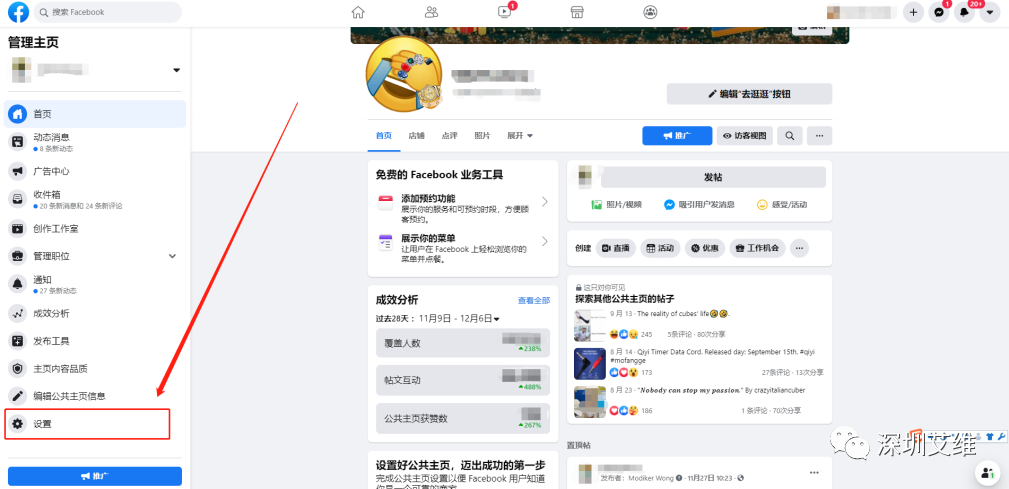Open the Home icon in top navigation
The width and height of the screenshot is (1009, 489).
click(358, 12)
